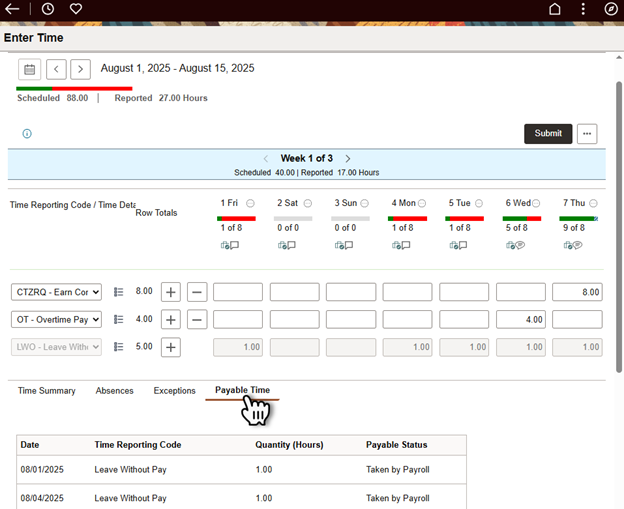Open absence request icon under 1 Fri

[225, 245]
